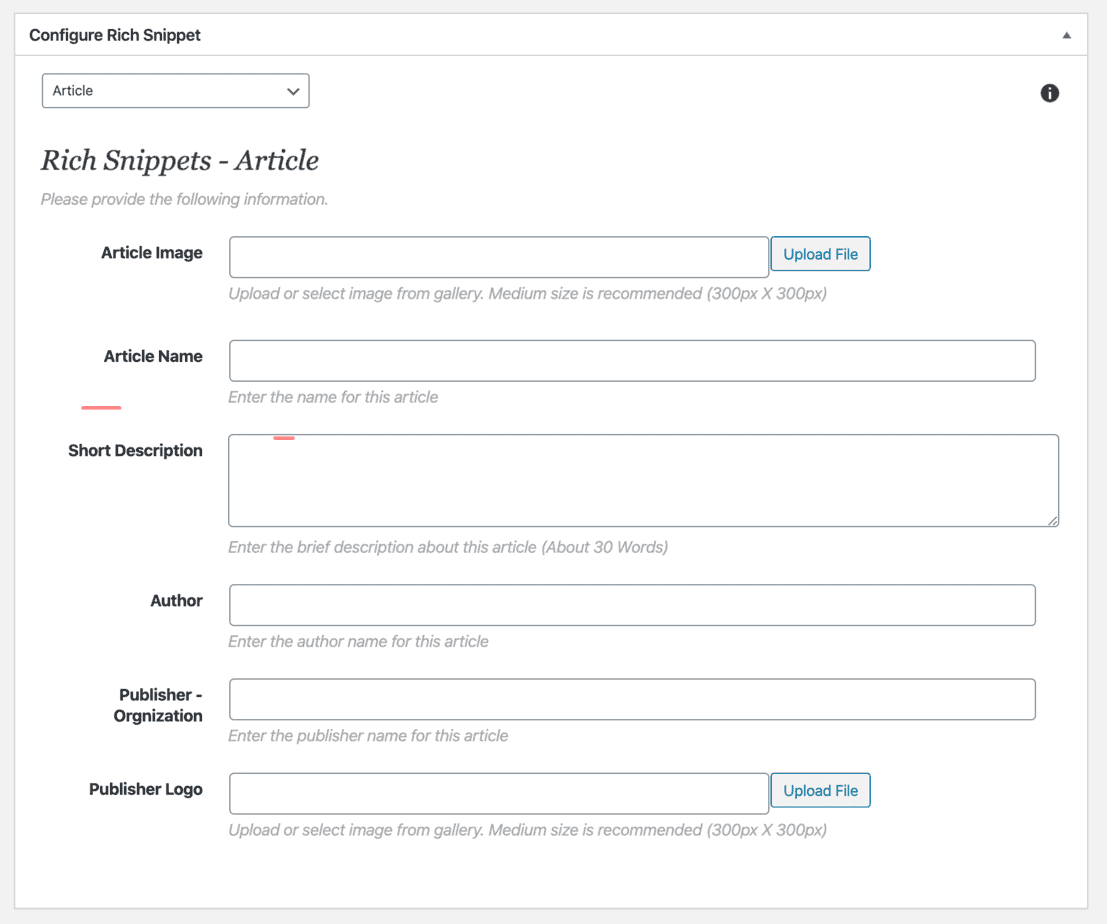Viewport: 1107px width, 924px height.
Task: Click the Author input field
Action: [632, 605]
